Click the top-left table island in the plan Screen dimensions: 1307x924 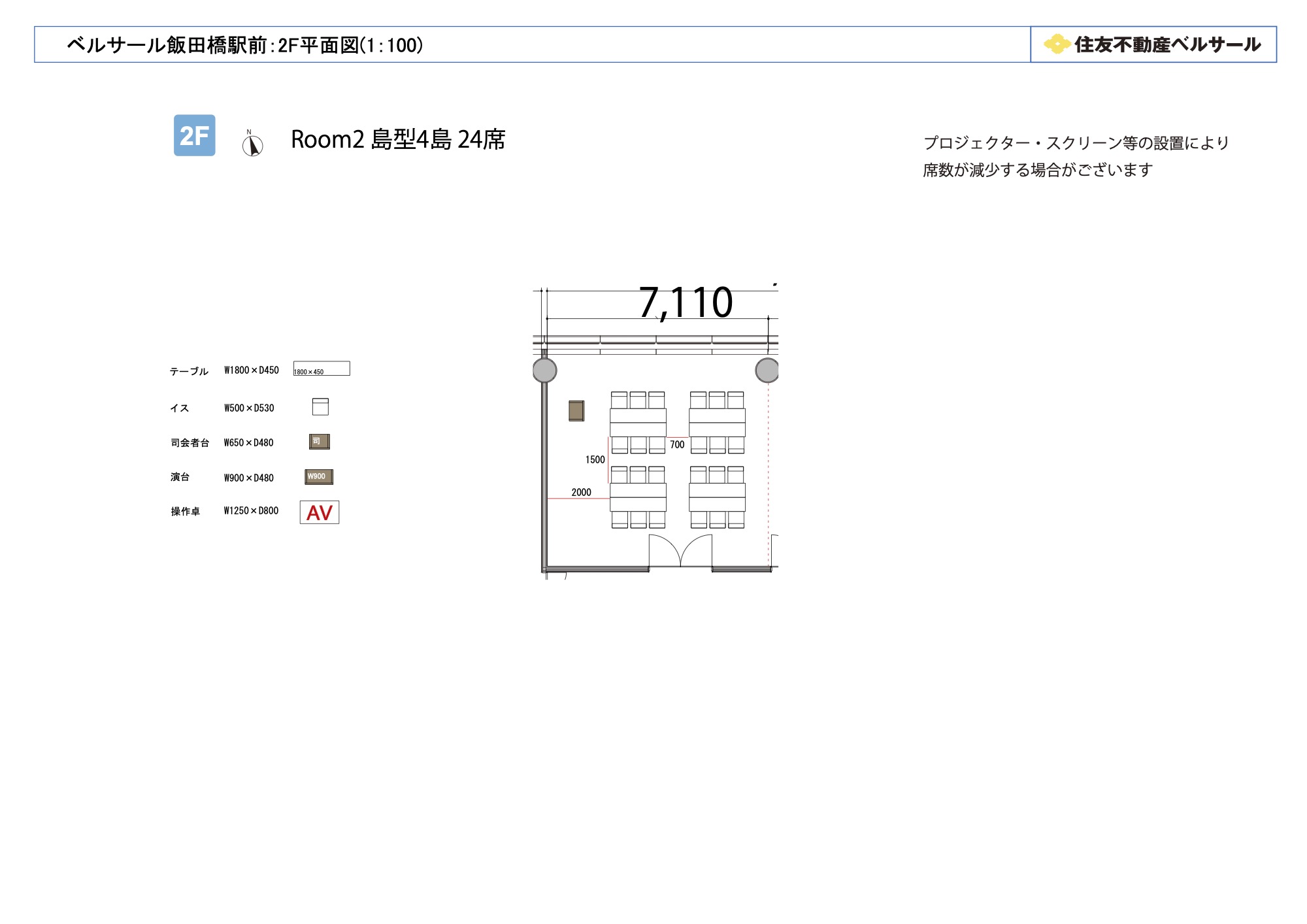pyautogui.click(x=638, y=423)
